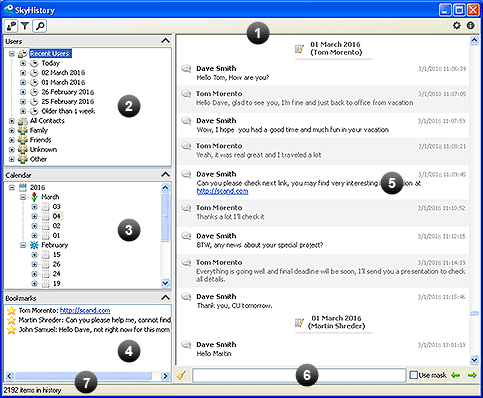Collapse the Bookmarks panel
The image size is (483, 398).
165,297
